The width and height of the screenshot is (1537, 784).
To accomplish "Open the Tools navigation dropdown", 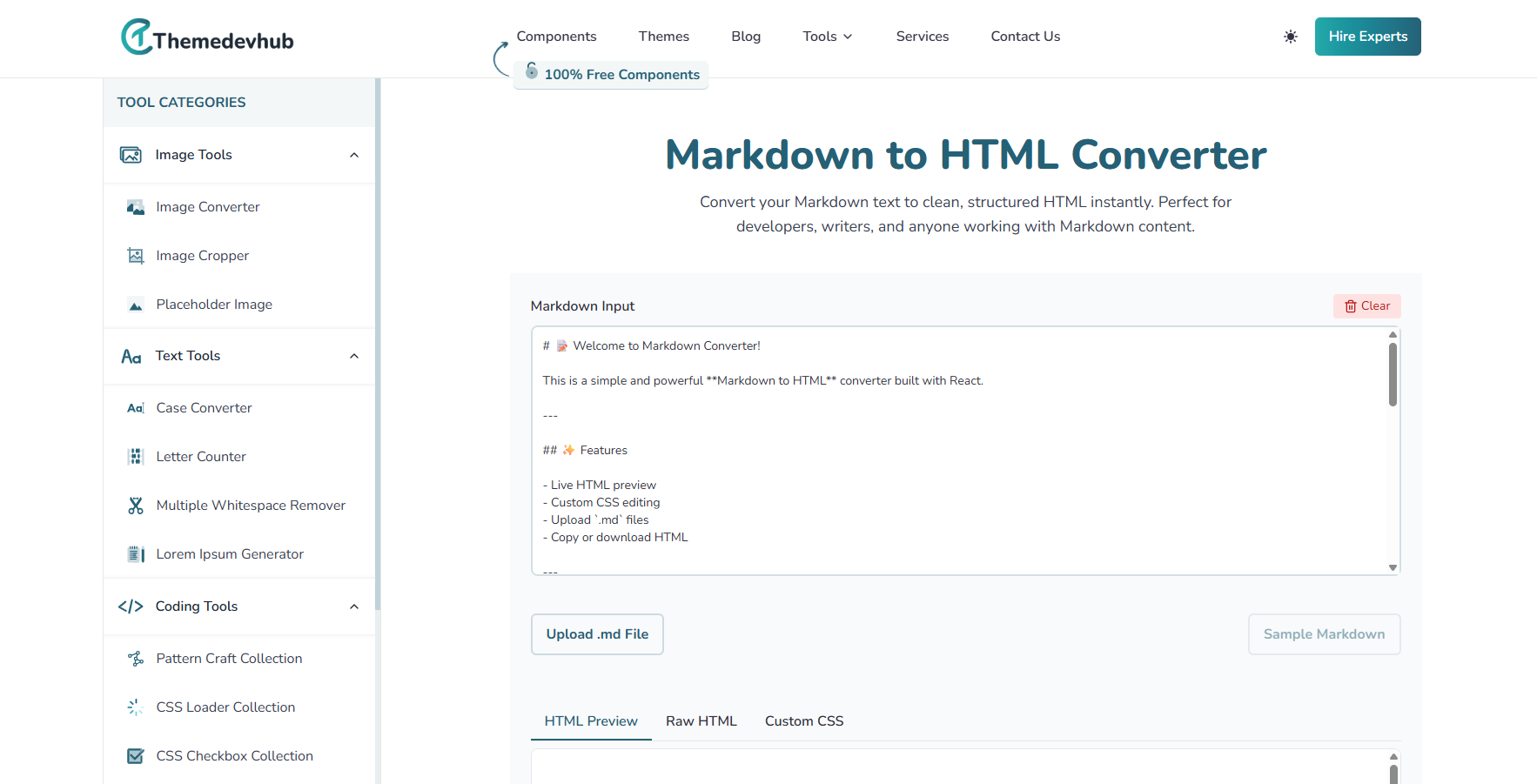I will [x=826, y=37].
